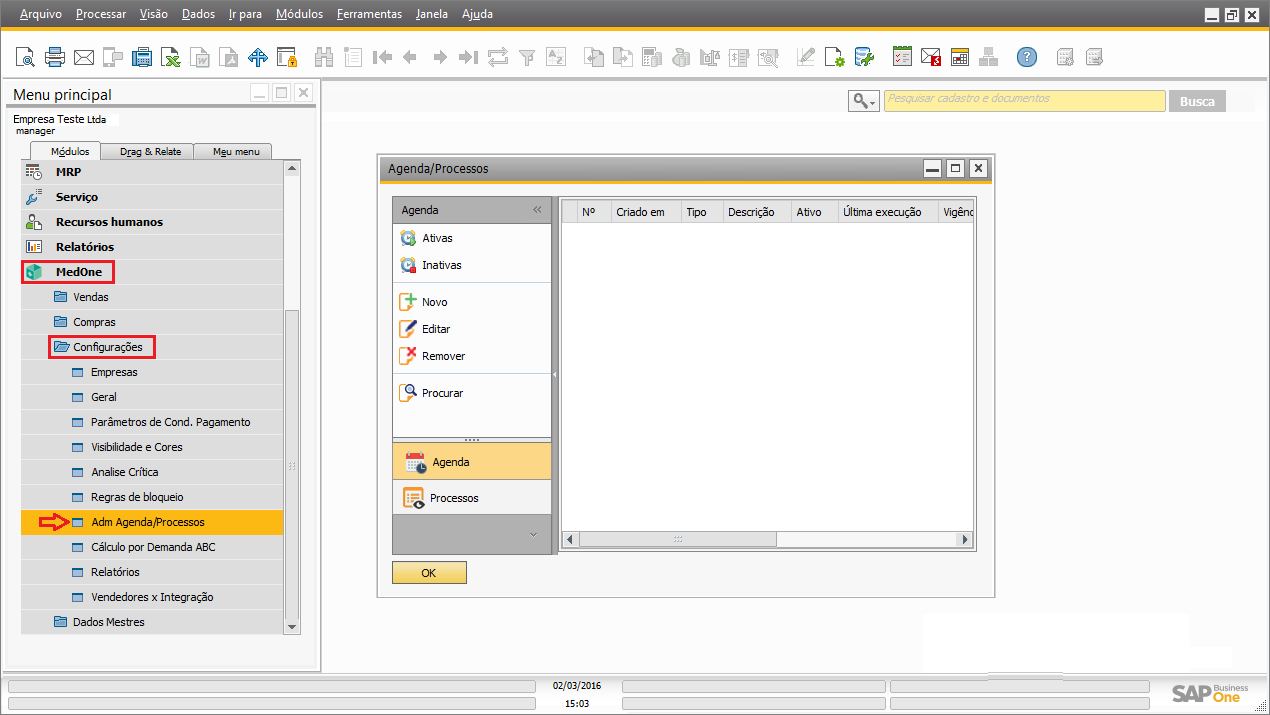Click the main menu scroll down arrow
Screen dimensions: 1270x715
pyautogui.click(x=292, y=627)
